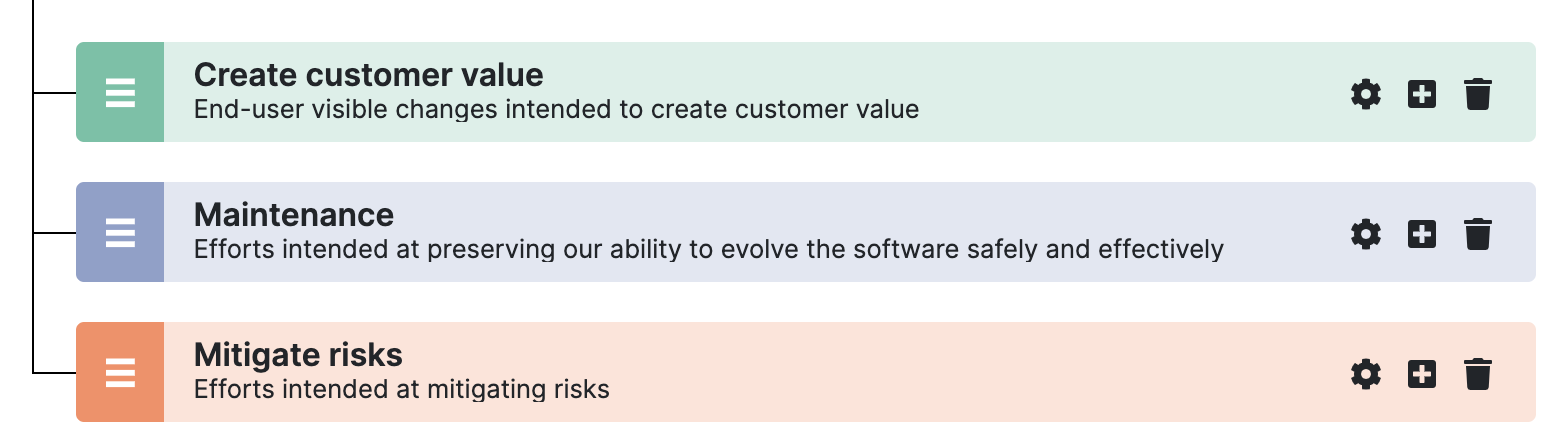Select the Create customer value title
The image size is (1550, 438).
coord(368,75)
